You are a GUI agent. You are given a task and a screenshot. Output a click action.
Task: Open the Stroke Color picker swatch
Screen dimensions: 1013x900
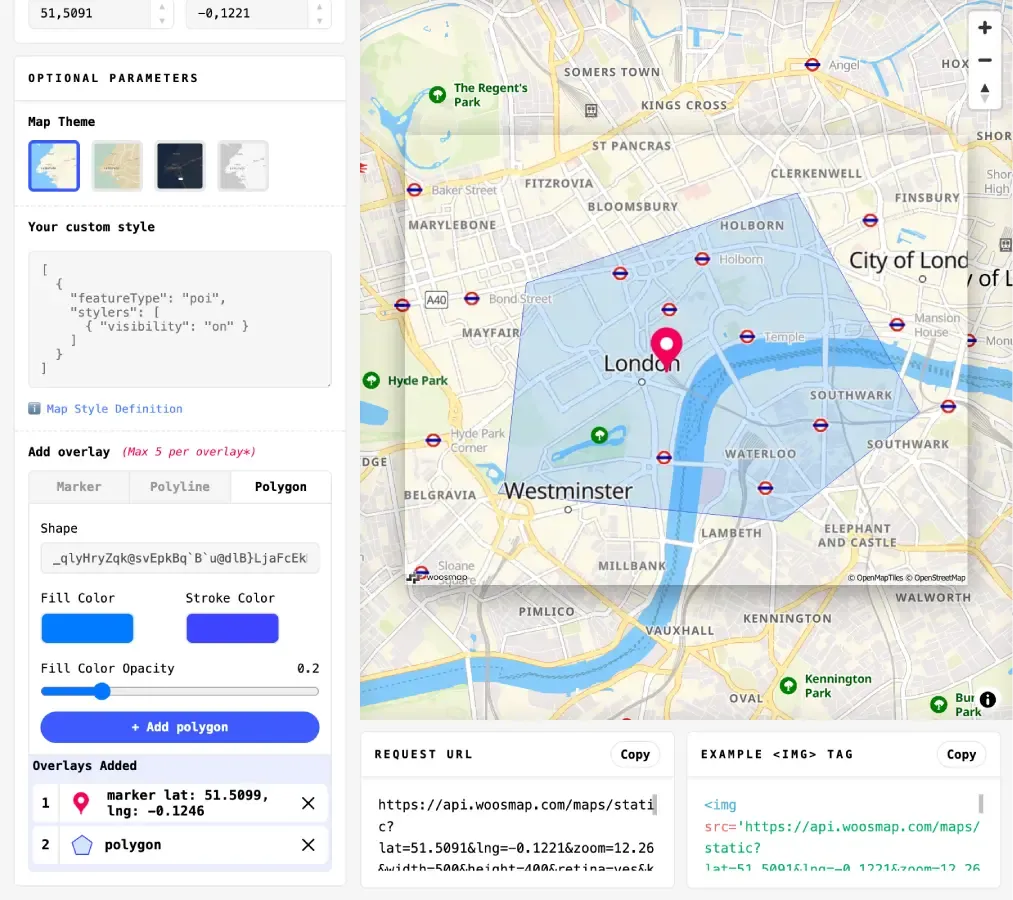[232, 628]
